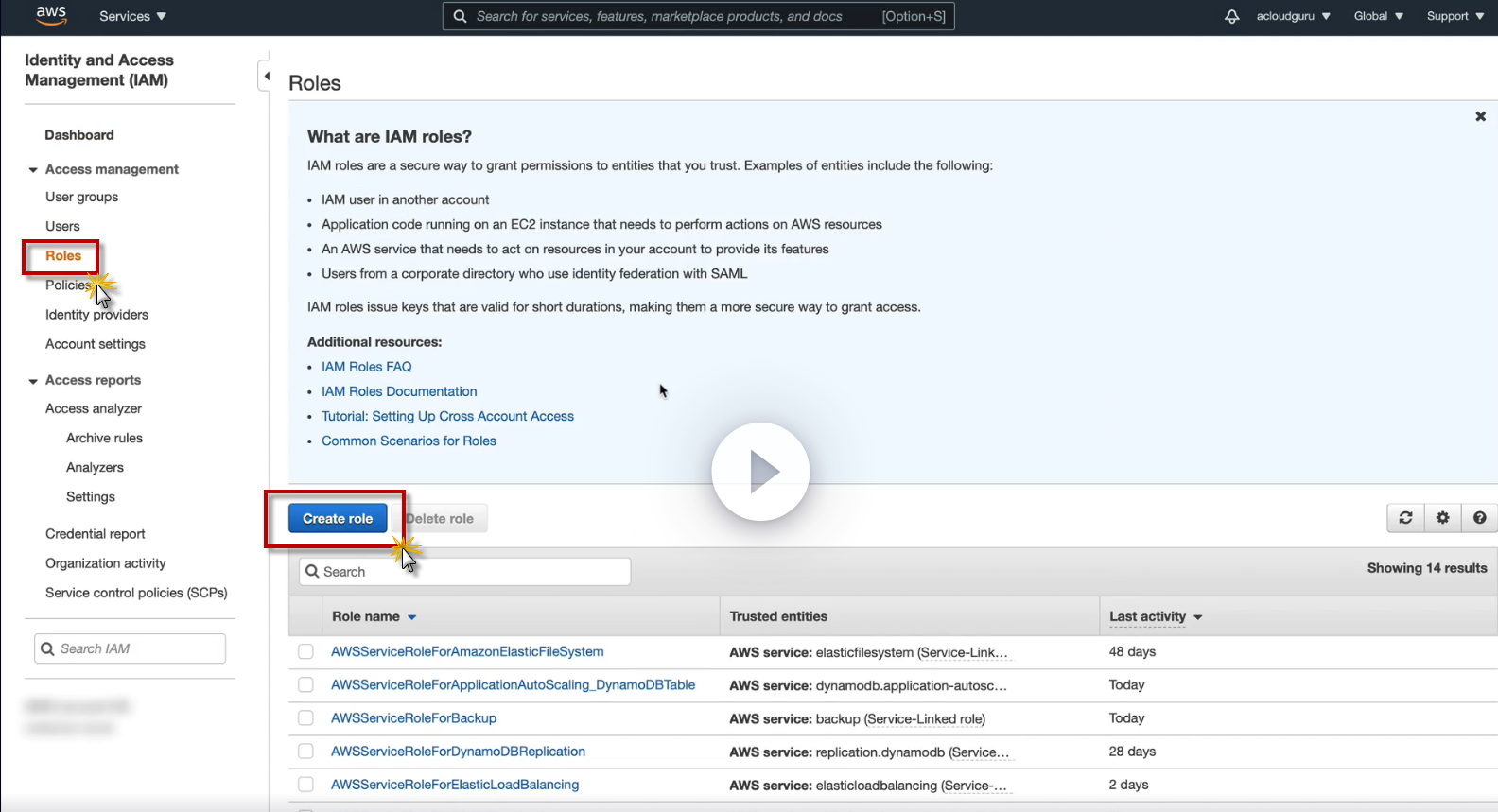Collapse the IAM sidebar with arrow icon
Image resolution: width=1498 pixels, height=812 pixels.
pyautogui.click(x=266, y=76)
